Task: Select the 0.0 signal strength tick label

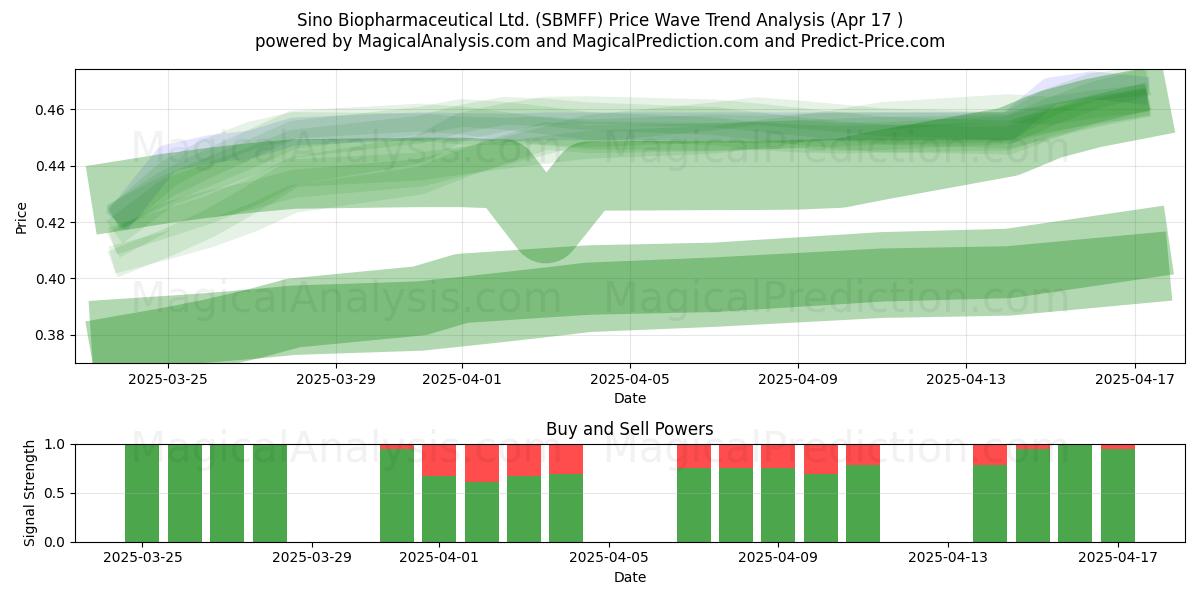Action: 56,542
